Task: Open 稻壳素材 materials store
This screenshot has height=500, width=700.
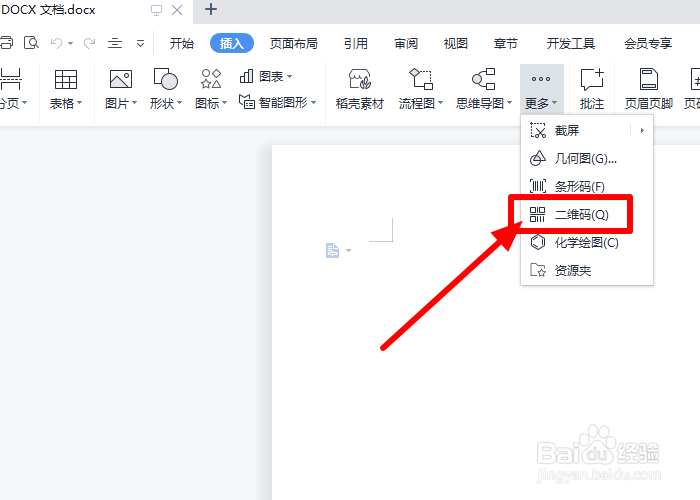Action: [360, 90]
